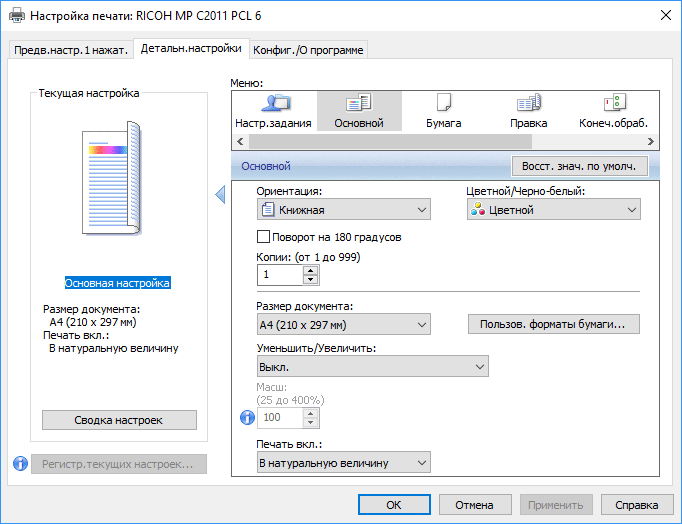Click the printer icon in title bar
Image resolution: width=682 pixels, height=524 pixels.
pyautogui.click(x=17, y=16)
